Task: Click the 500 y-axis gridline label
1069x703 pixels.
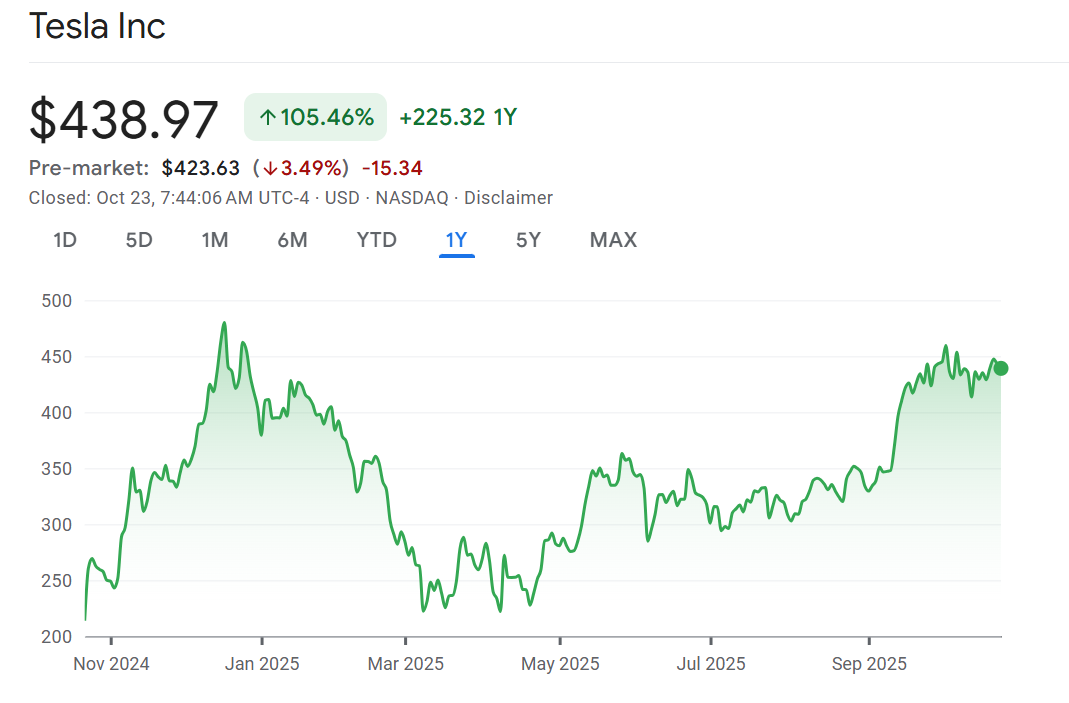Action: [56, 300]
